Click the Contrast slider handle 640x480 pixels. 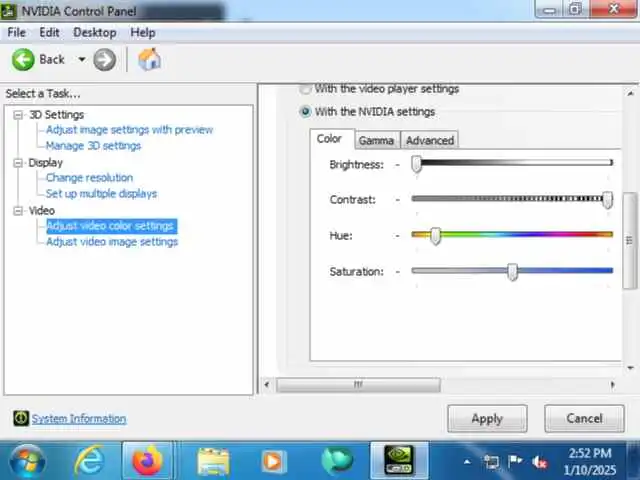pyautogui.click(x=607, y=200)
